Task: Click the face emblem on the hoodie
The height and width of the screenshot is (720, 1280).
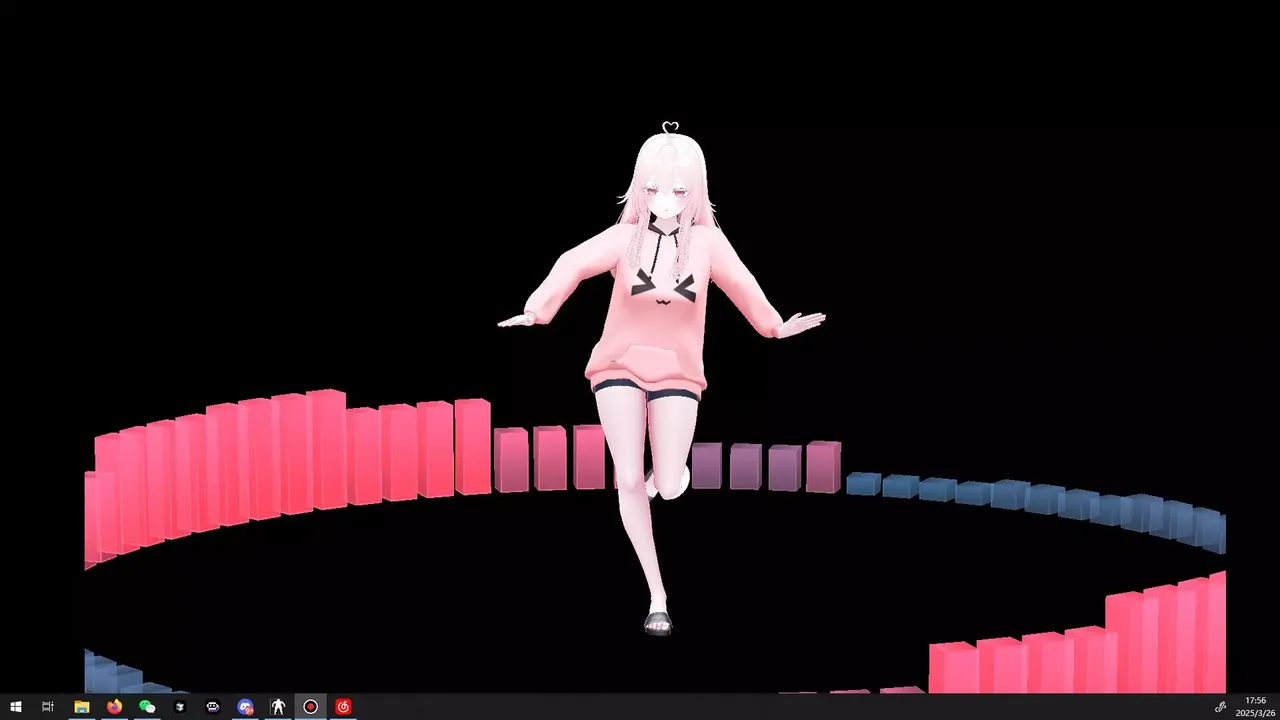Action: click(x=661, y=285)
